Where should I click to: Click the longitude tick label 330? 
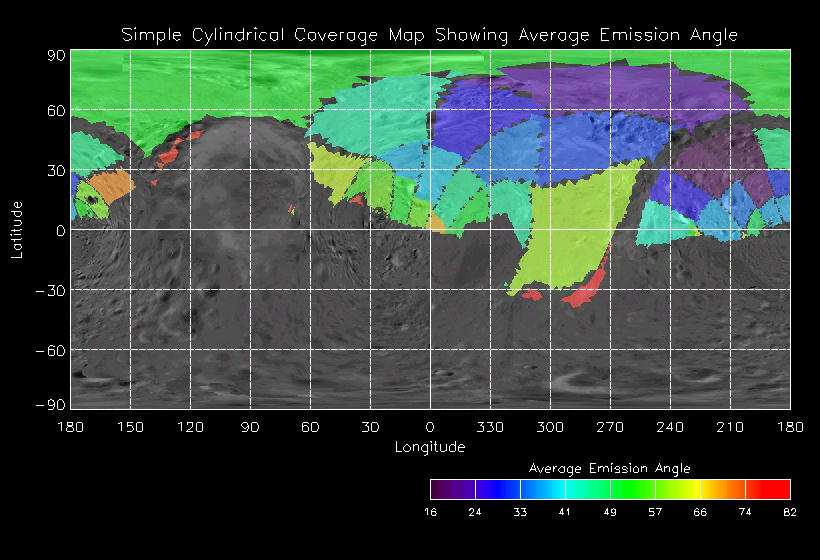[x=490, y=427]
